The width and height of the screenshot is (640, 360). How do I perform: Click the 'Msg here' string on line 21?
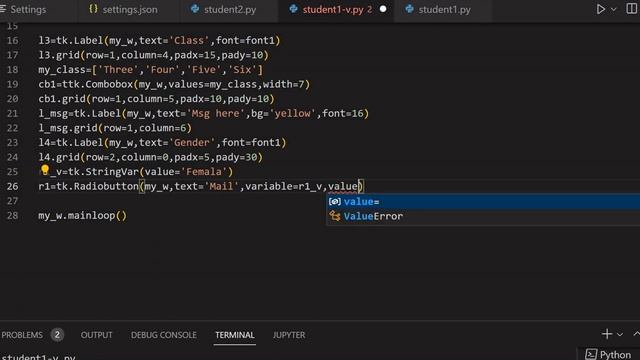(216, 113)
